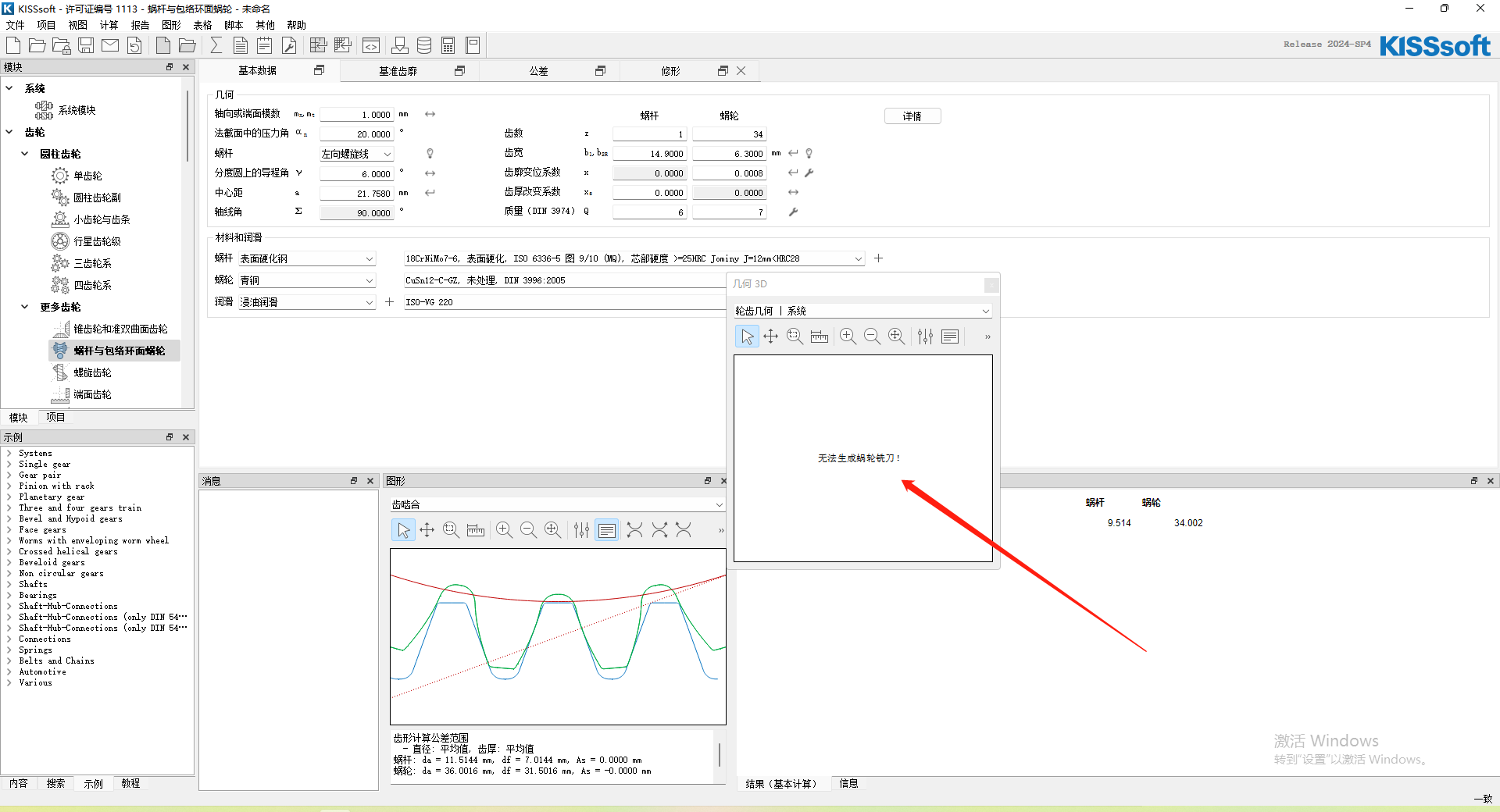Screen dimensions: 1500x812
Task: Click the ruler measure tool in 图形 panel
Action: (475, 531)
